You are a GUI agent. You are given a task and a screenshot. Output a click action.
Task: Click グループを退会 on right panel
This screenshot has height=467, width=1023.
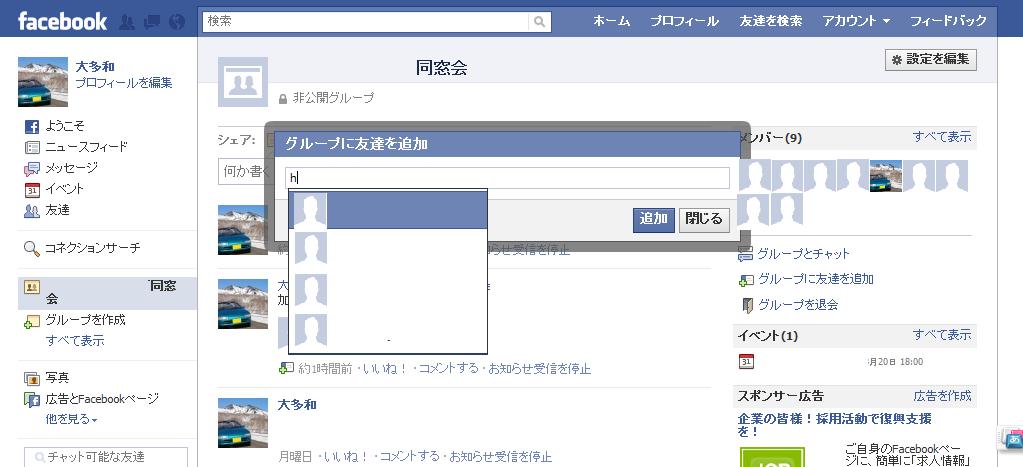pyautogui.click(x=798, y=305)
